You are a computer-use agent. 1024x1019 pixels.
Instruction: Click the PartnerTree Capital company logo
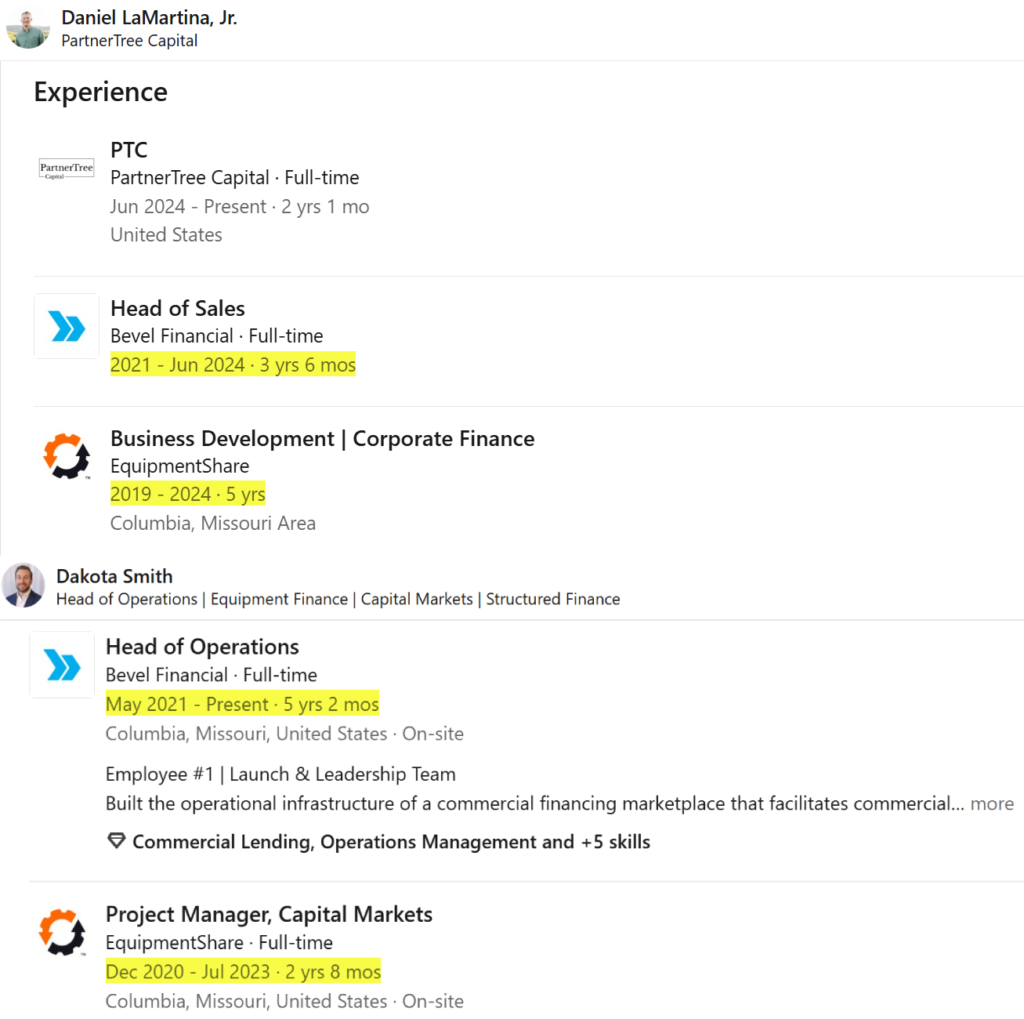(67, 170)
